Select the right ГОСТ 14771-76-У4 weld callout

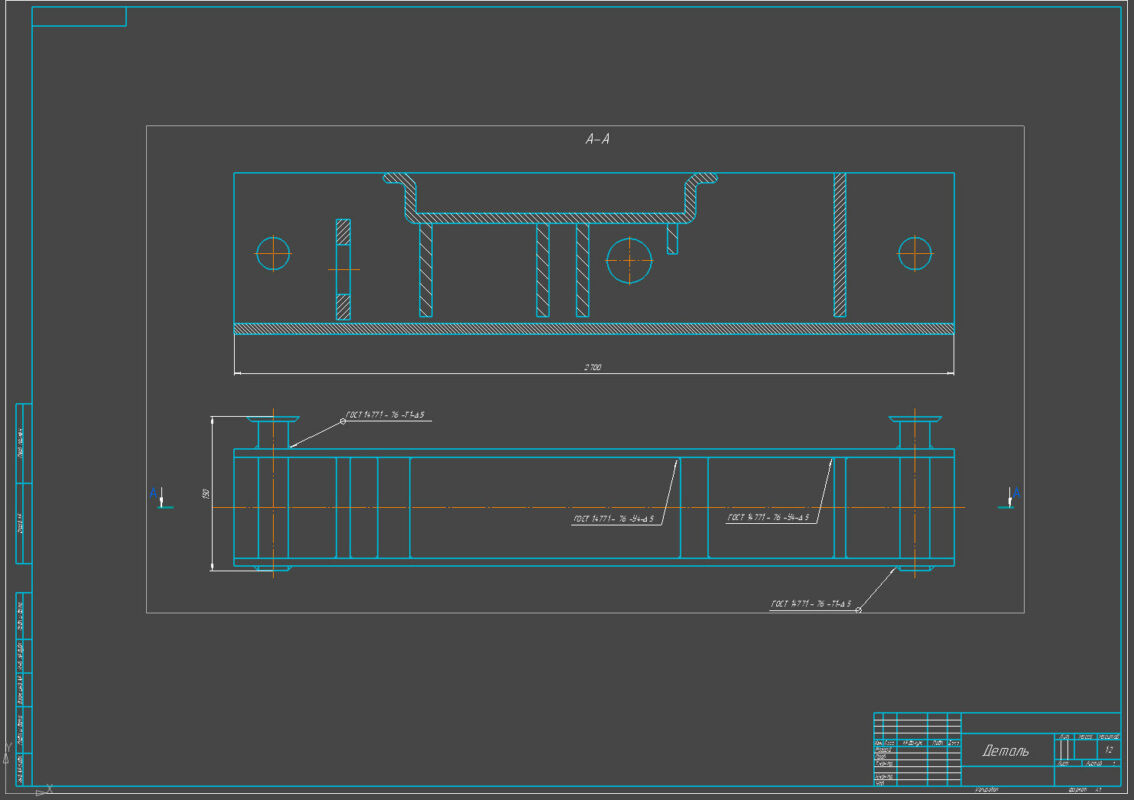768,517
